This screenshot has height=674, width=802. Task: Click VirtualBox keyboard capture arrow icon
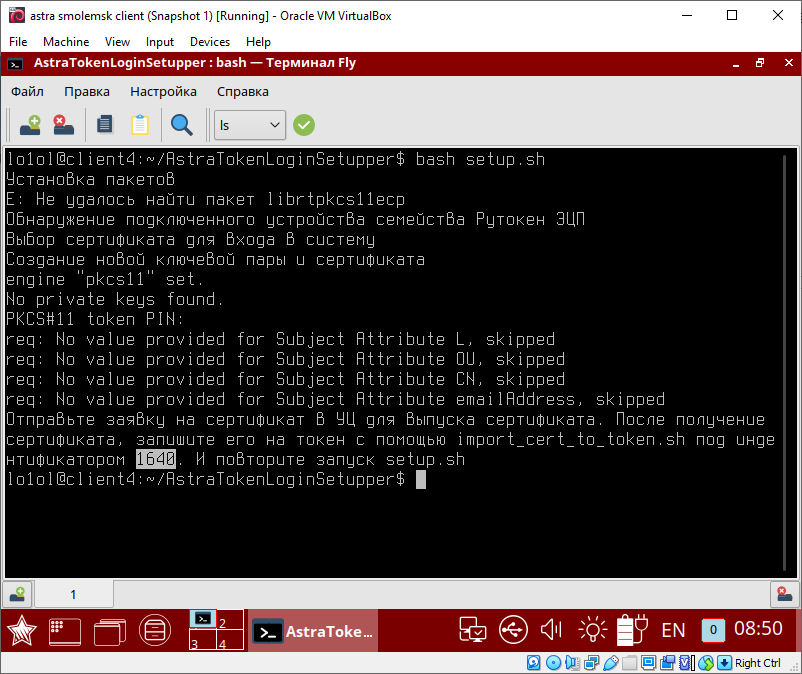pyautogui.click(x=725, y=663)
